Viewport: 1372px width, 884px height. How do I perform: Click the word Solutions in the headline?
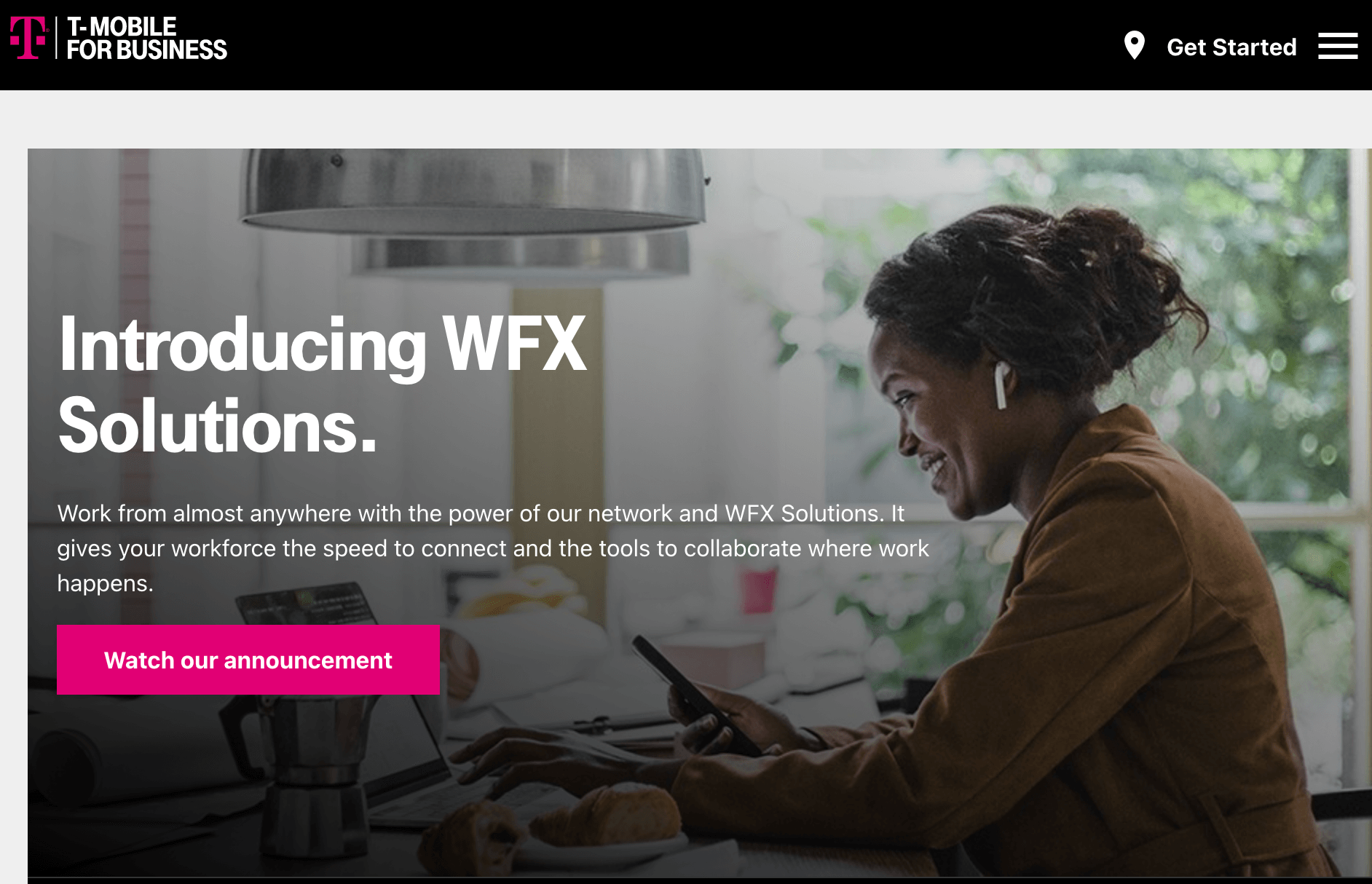click(x=217, y=426)
